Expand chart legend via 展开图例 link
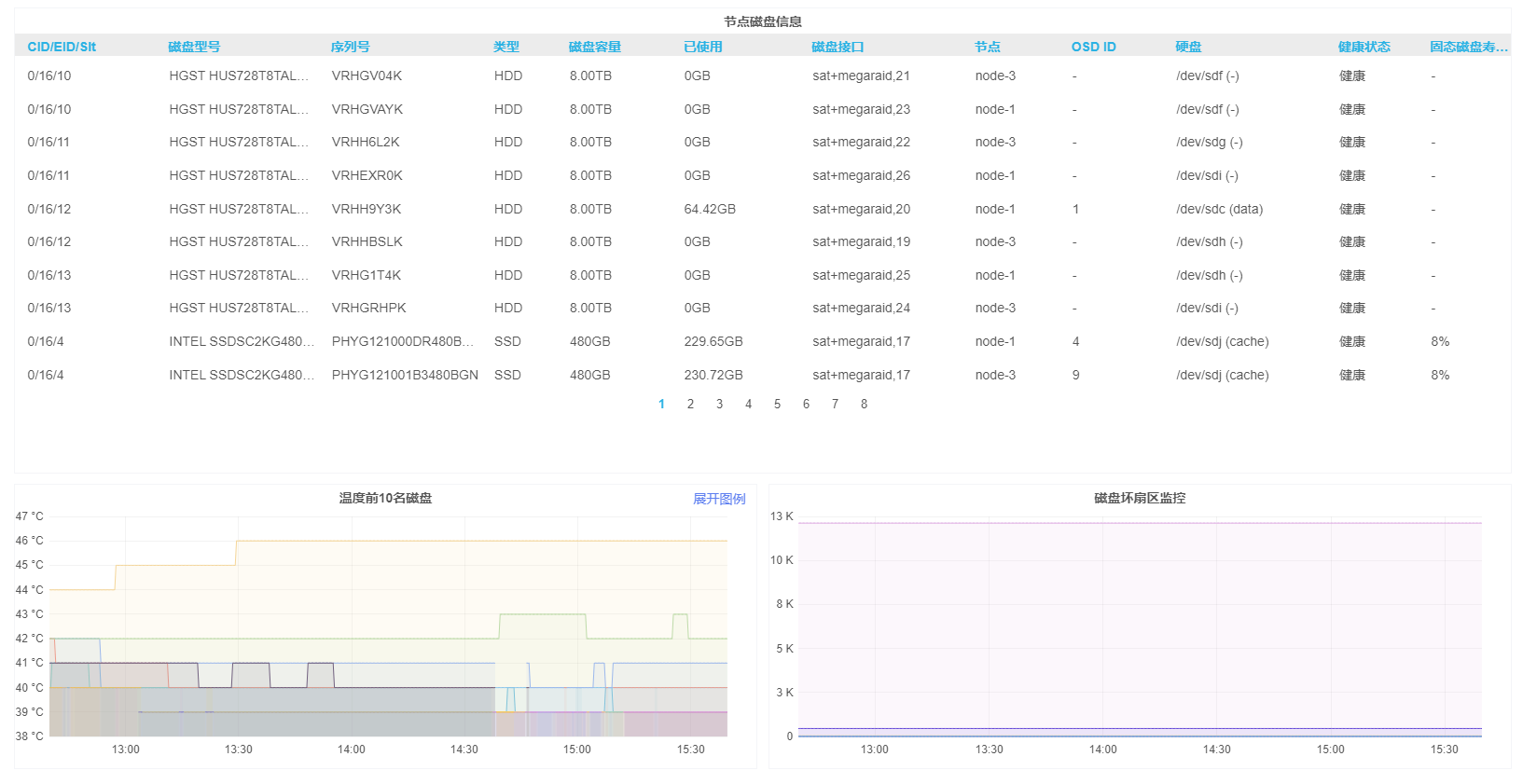Image resolution: width=1523 pixels, height=784 pixels. click(x=719, y=499)
